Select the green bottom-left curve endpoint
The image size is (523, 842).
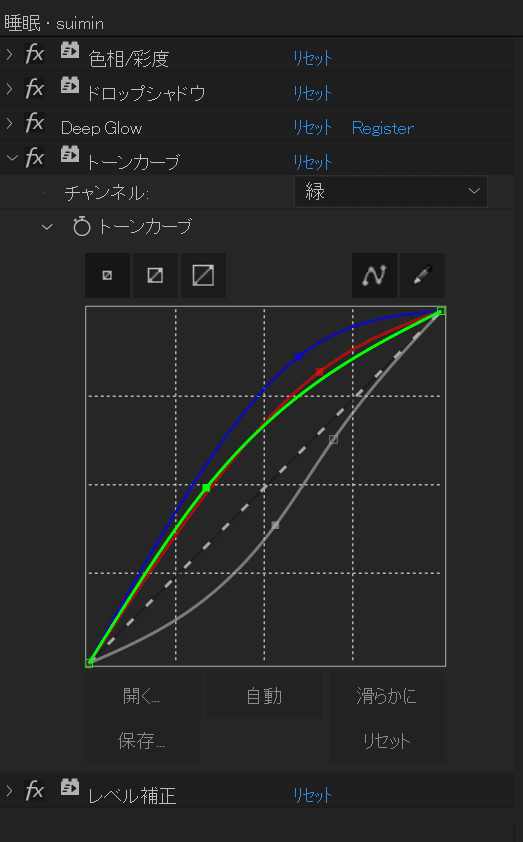coord(89,663)
